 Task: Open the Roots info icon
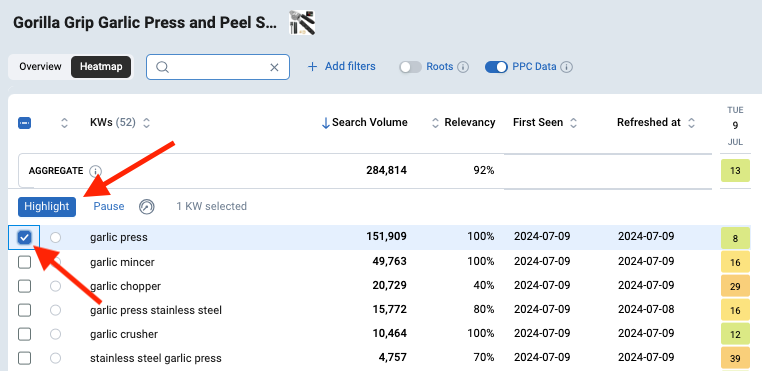tap(463, 67)
